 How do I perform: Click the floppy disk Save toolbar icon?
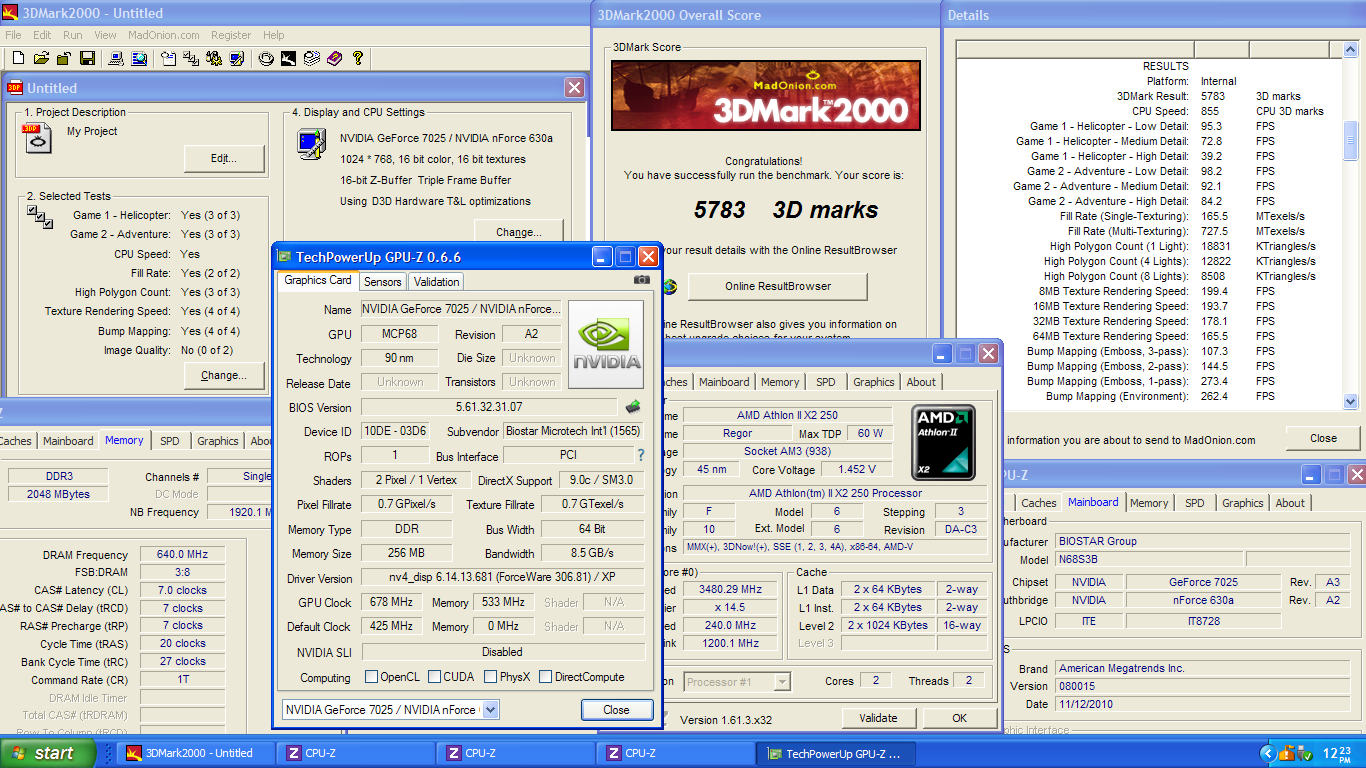87,59
